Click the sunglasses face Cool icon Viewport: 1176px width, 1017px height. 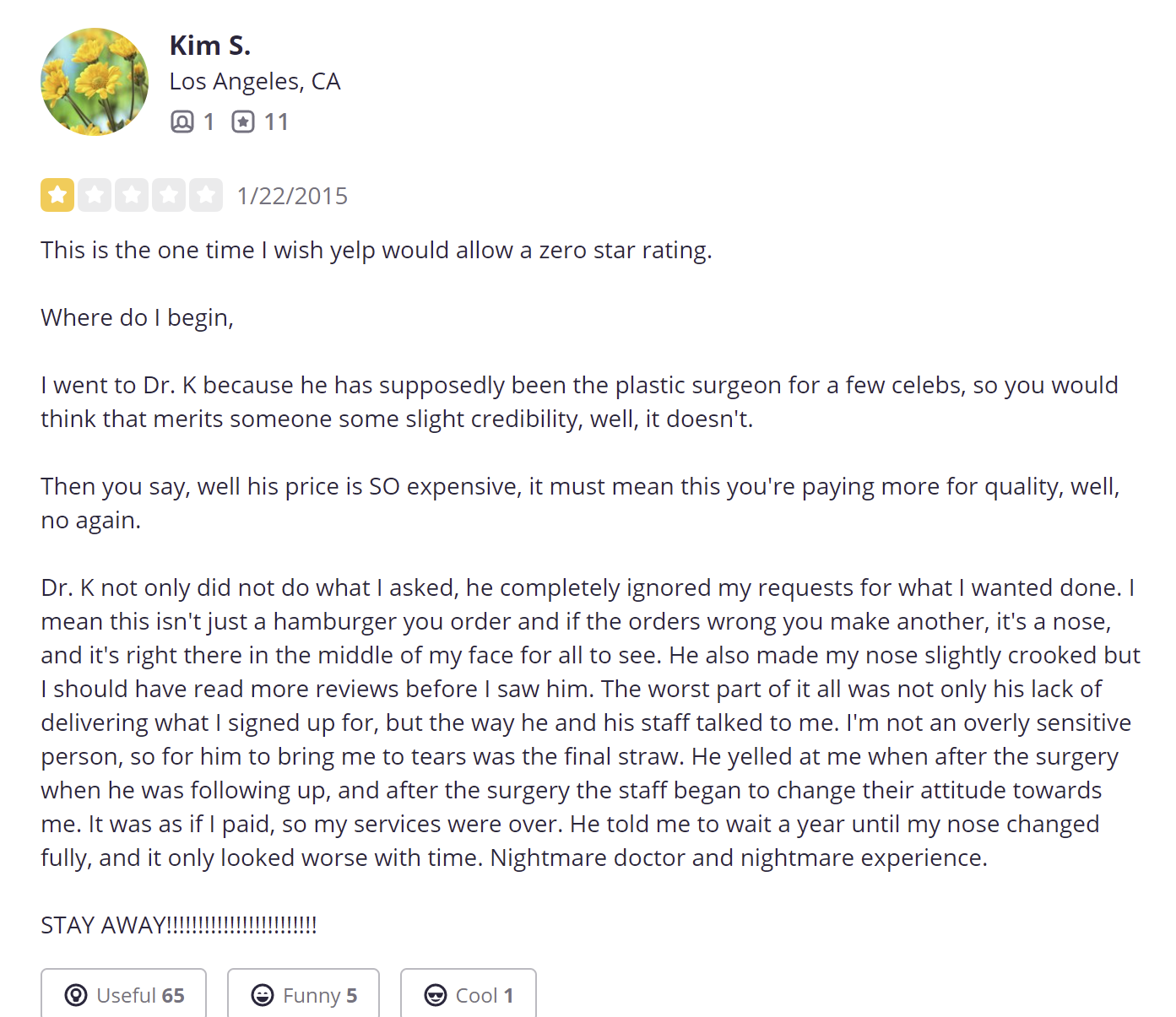436,996
